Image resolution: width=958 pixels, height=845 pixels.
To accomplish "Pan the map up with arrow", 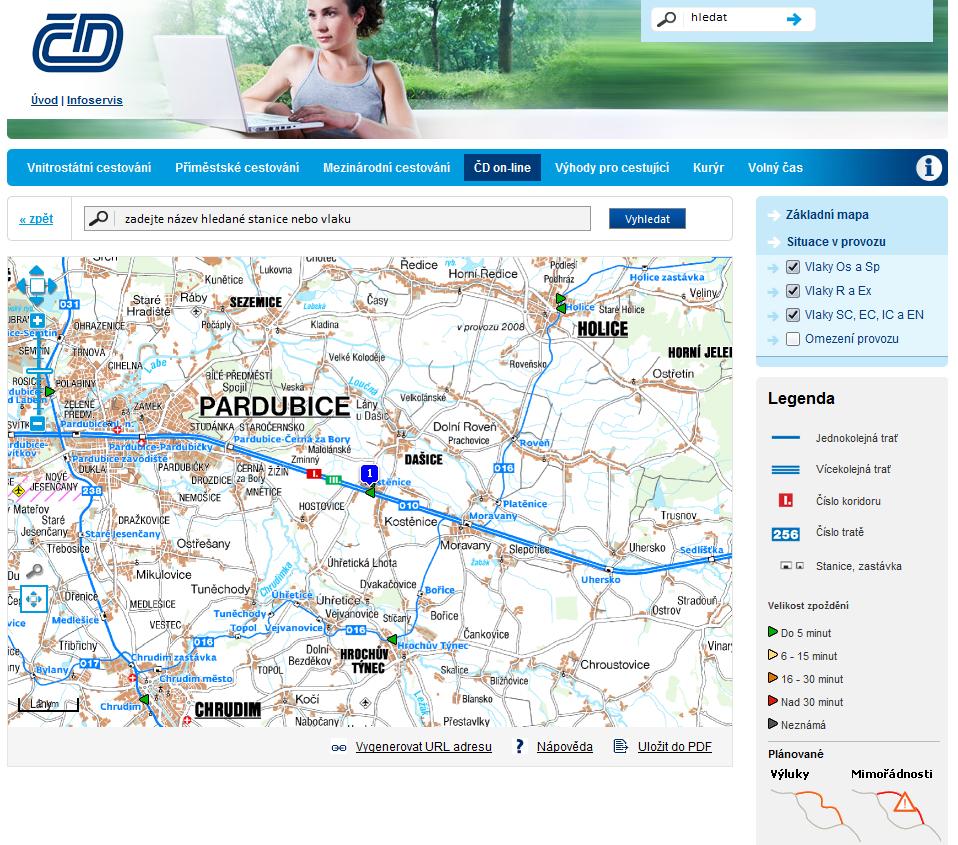I will tap(37, 269).
